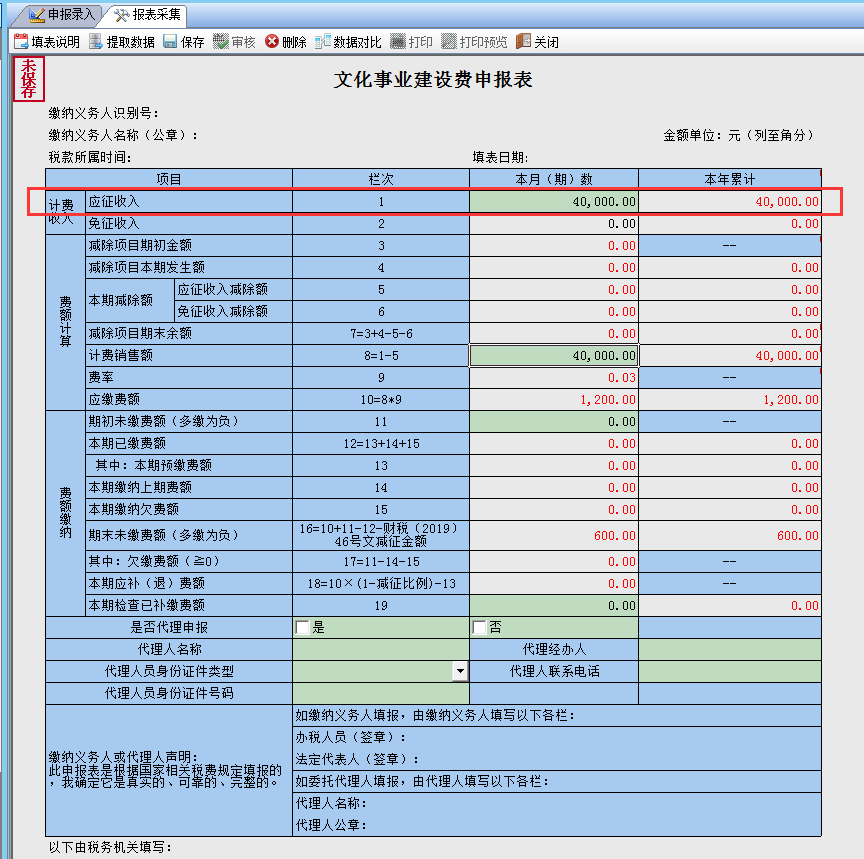Click the formula 10=8*9 cell

coord(381,399)
